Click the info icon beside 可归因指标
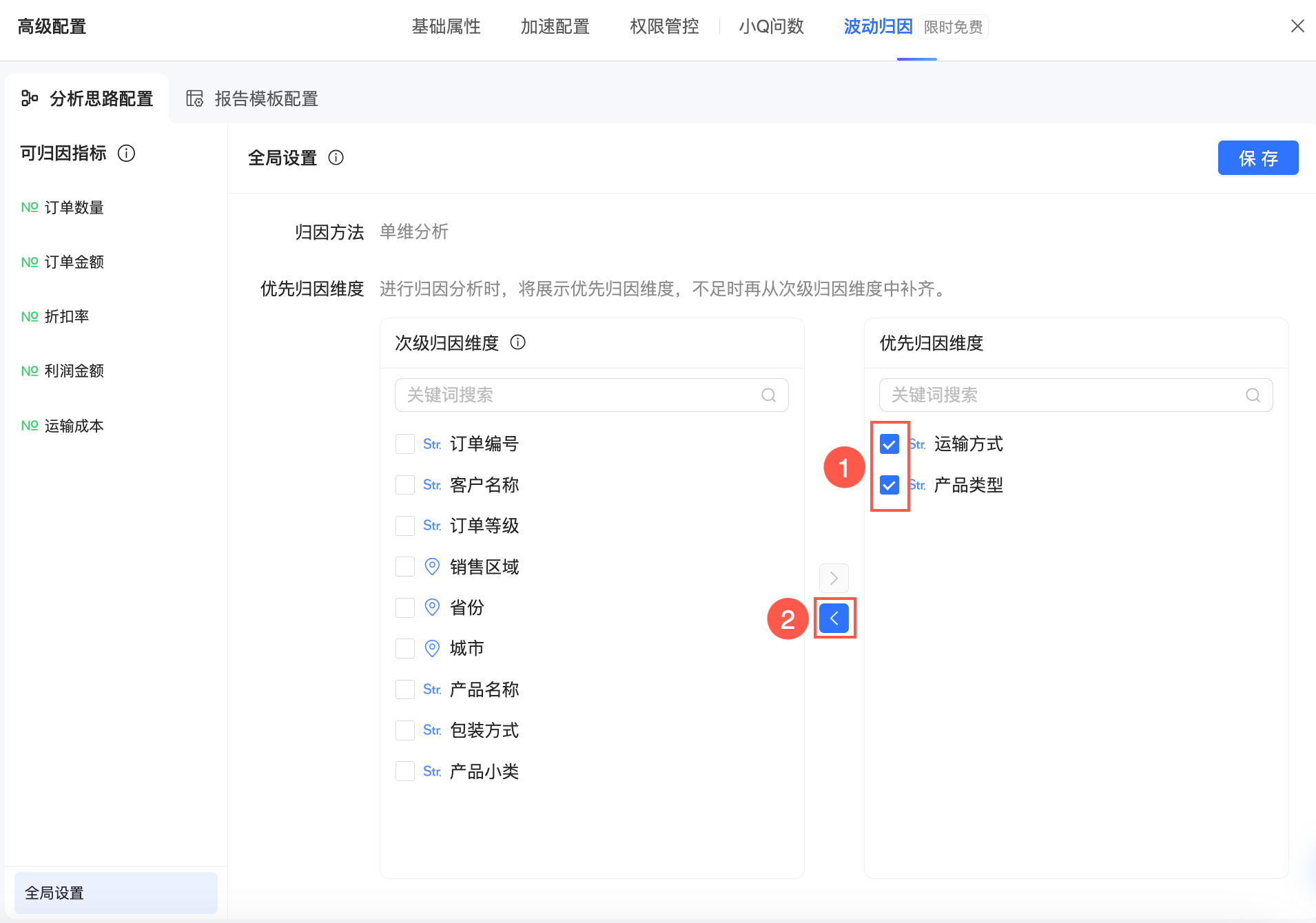 tap(126, 153)
